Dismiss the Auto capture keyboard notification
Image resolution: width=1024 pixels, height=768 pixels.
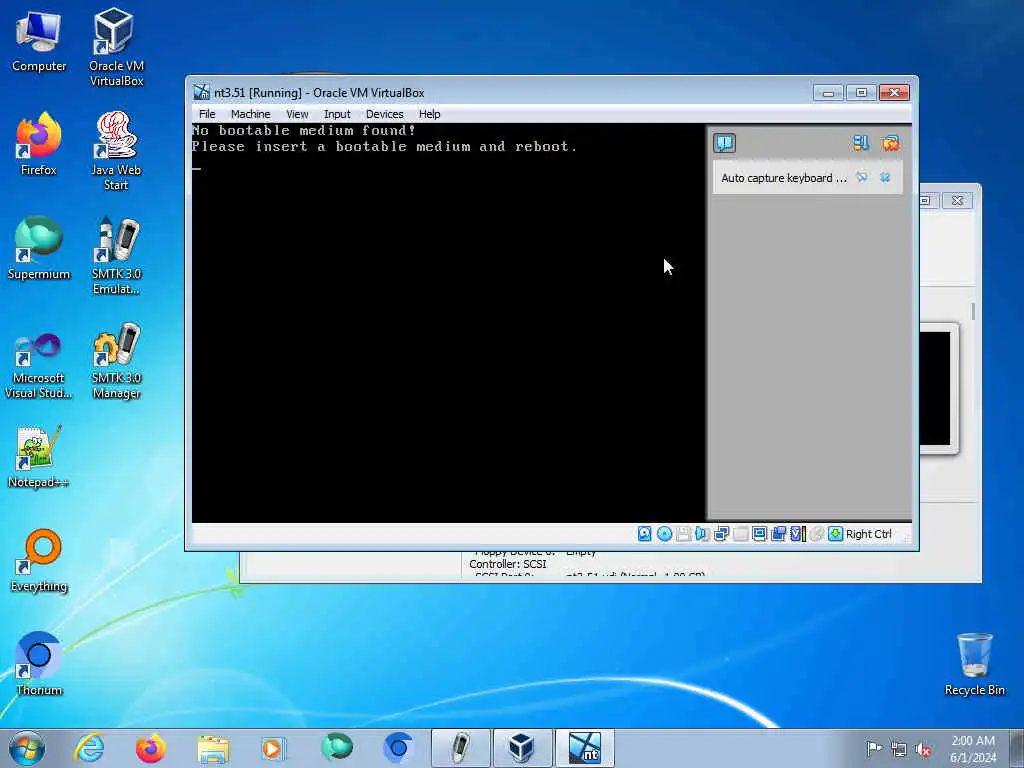(x=885, y=177)
